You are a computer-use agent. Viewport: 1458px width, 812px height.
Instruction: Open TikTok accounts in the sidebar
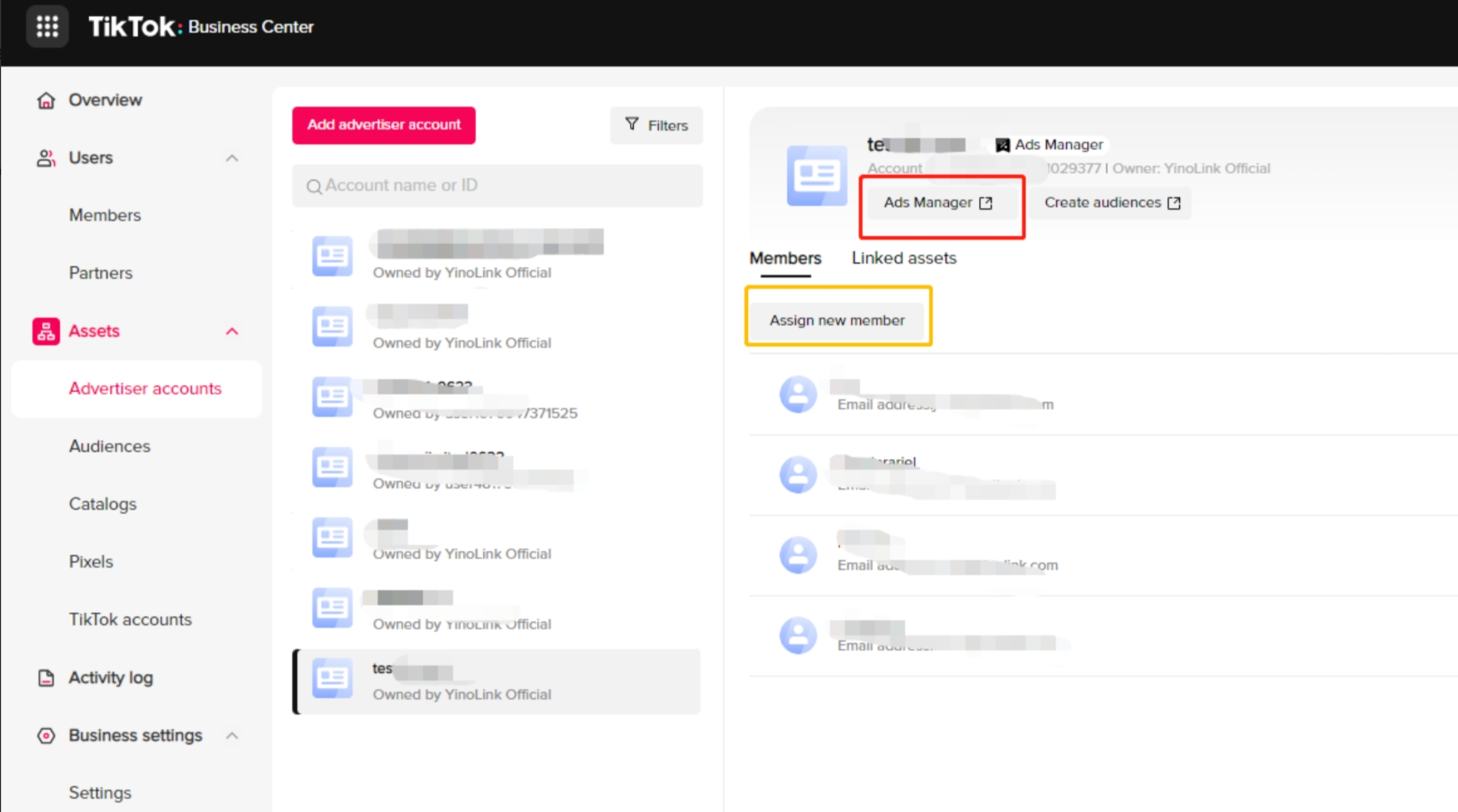pos(130,620)
